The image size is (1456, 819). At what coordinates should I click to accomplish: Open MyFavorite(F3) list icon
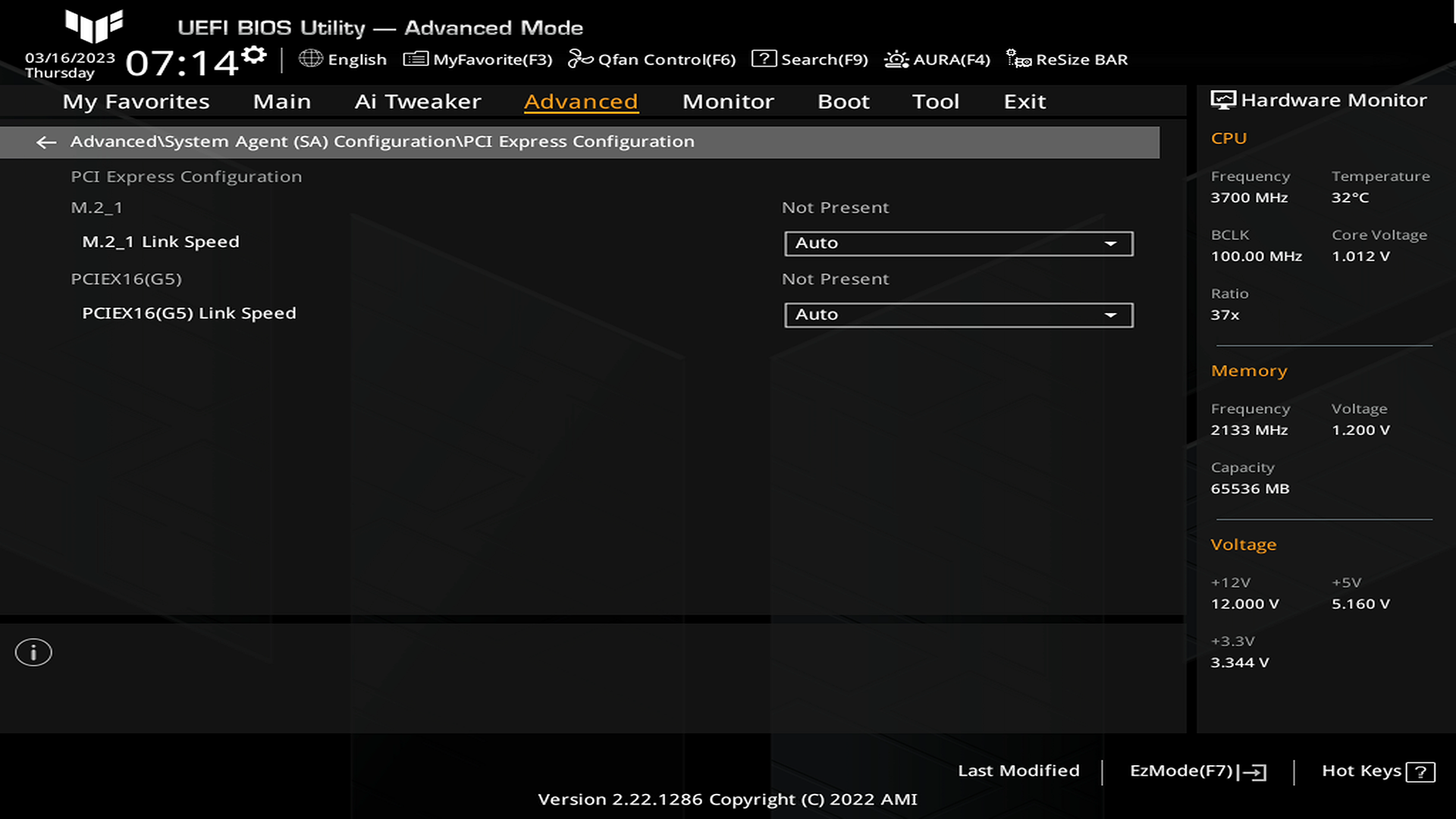[x=415, y=59]
